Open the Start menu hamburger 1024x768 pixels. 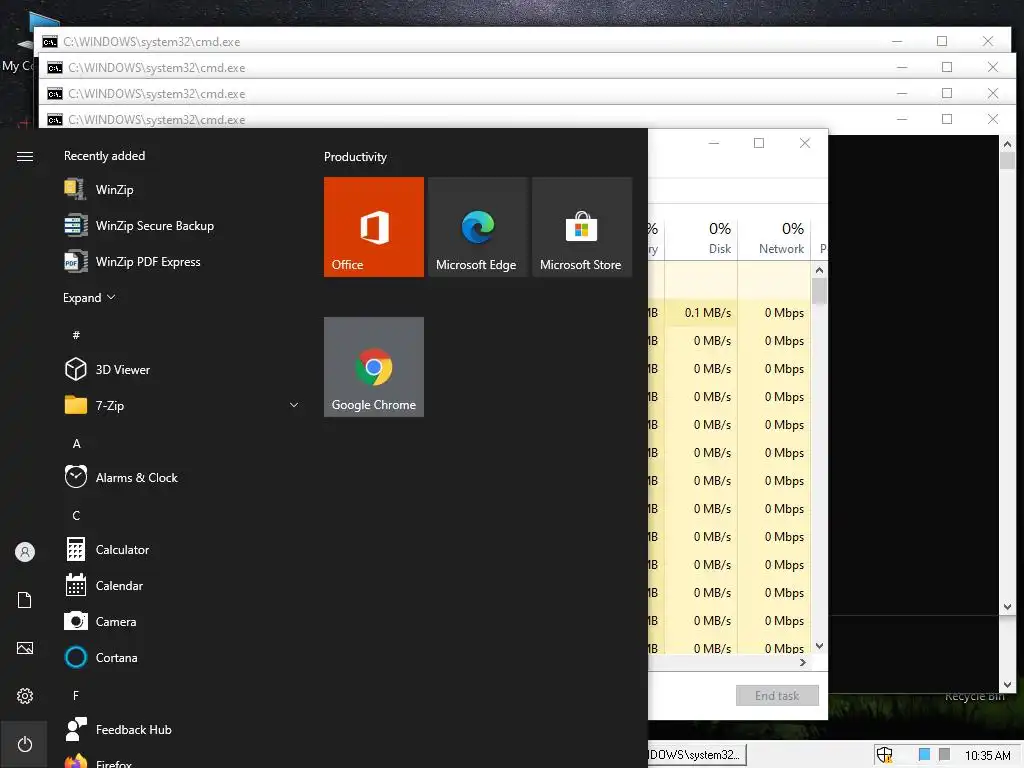(25, 156)
